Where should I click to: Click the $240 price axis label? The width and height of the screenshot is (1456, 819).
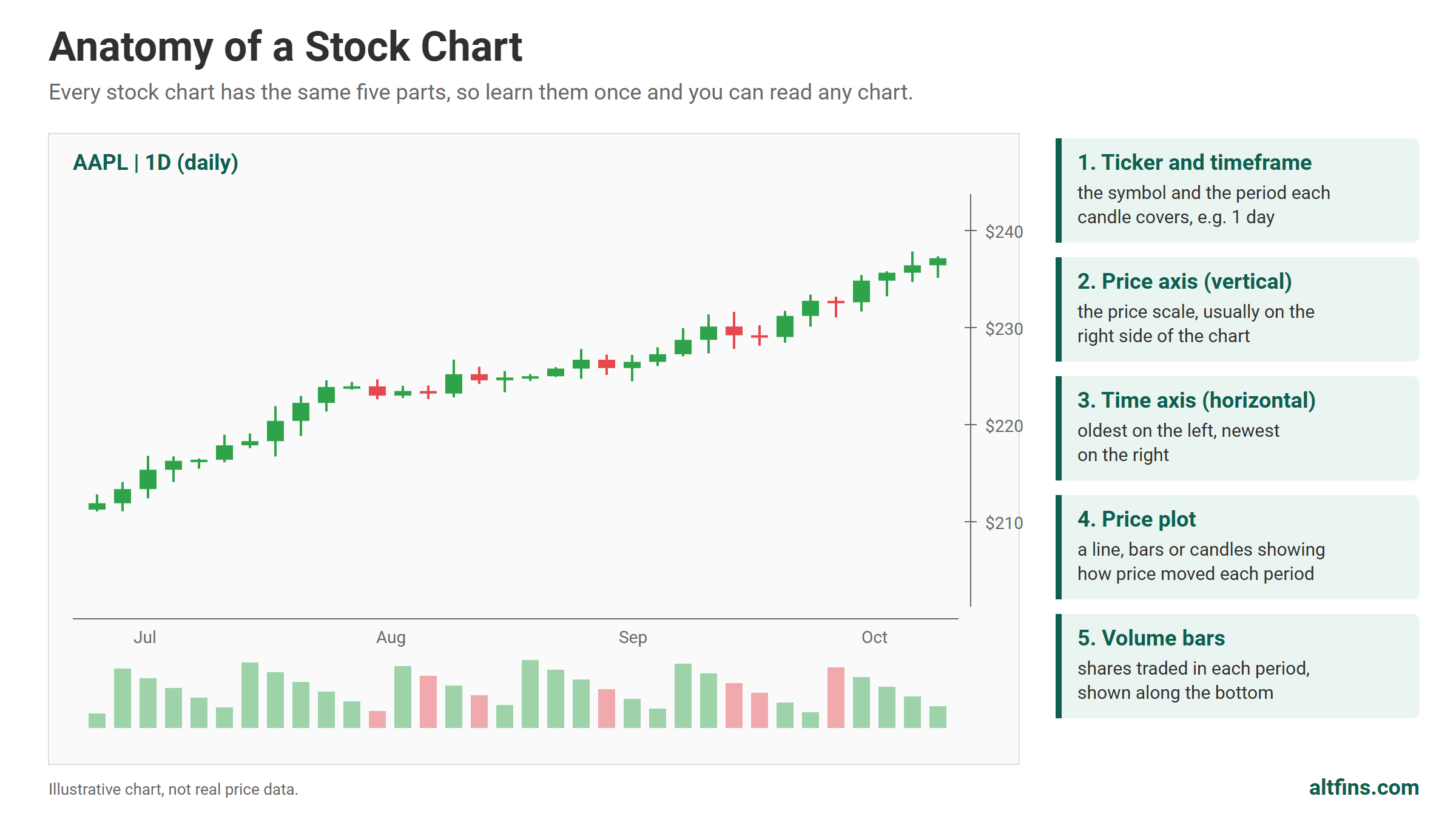pos(1004,232)
